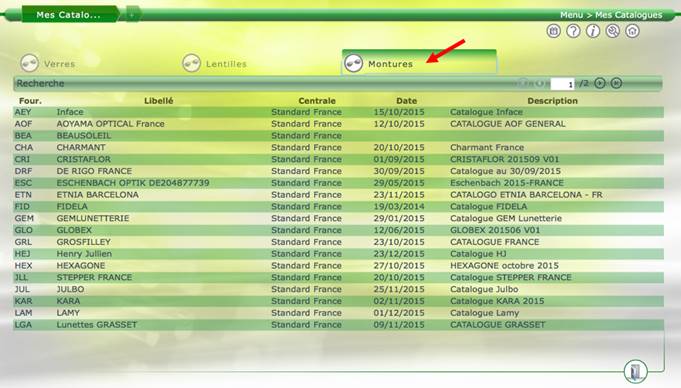Image resolution: width=681 pixels, height=388 pixels.
Task: Switch to the Verres tab
Action: (48, 63)
